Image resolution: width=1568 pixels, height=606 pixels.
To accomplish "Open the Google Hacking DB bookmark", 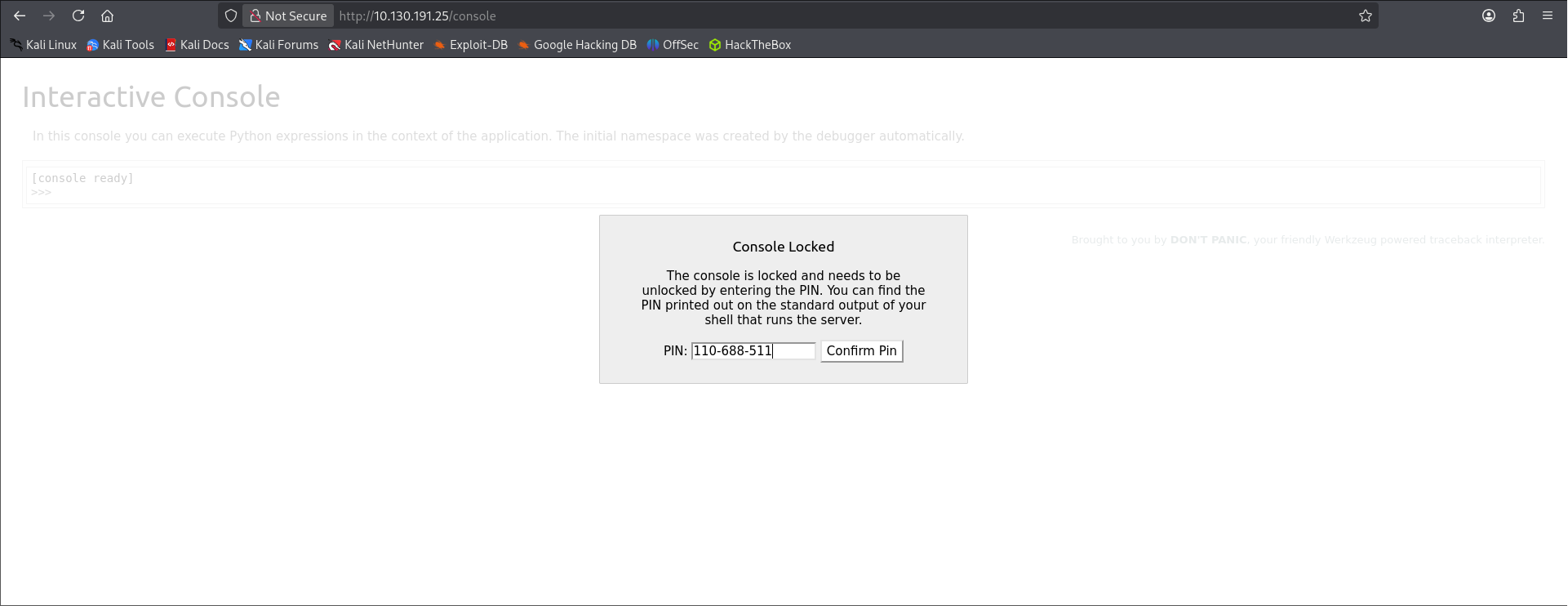I will [577, 45].
